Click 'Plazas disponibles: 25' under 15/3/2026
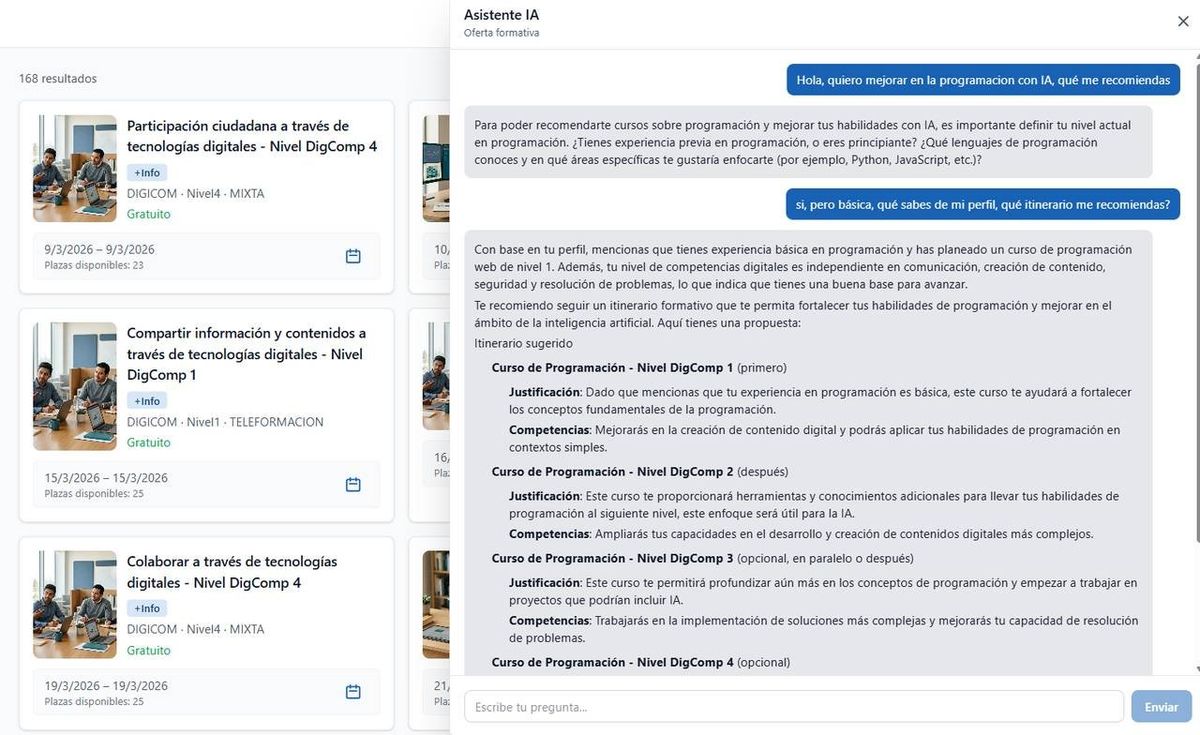 click(94, 493)
